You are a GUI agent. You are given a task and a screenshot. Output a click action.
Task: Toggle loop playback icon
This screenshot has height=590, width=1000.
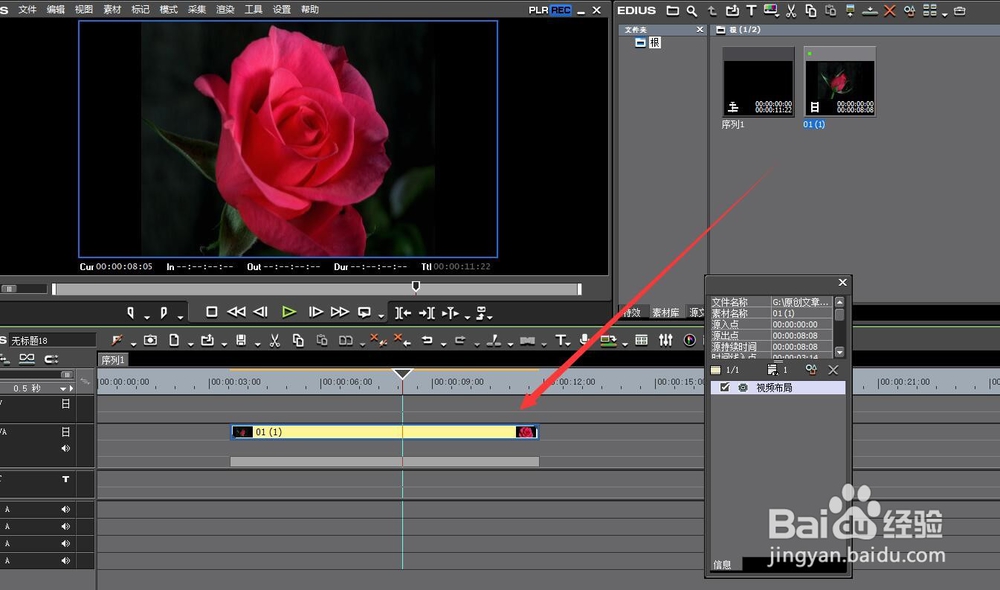[x=364, y=312]
